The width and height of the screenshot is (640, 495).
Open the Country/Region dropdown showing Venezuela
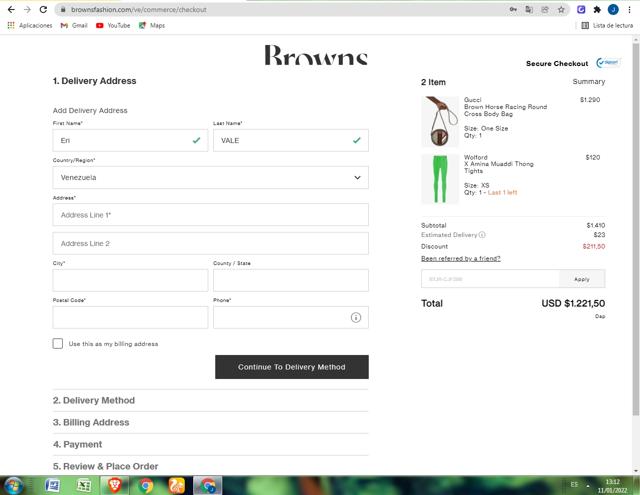click(211, 178)
